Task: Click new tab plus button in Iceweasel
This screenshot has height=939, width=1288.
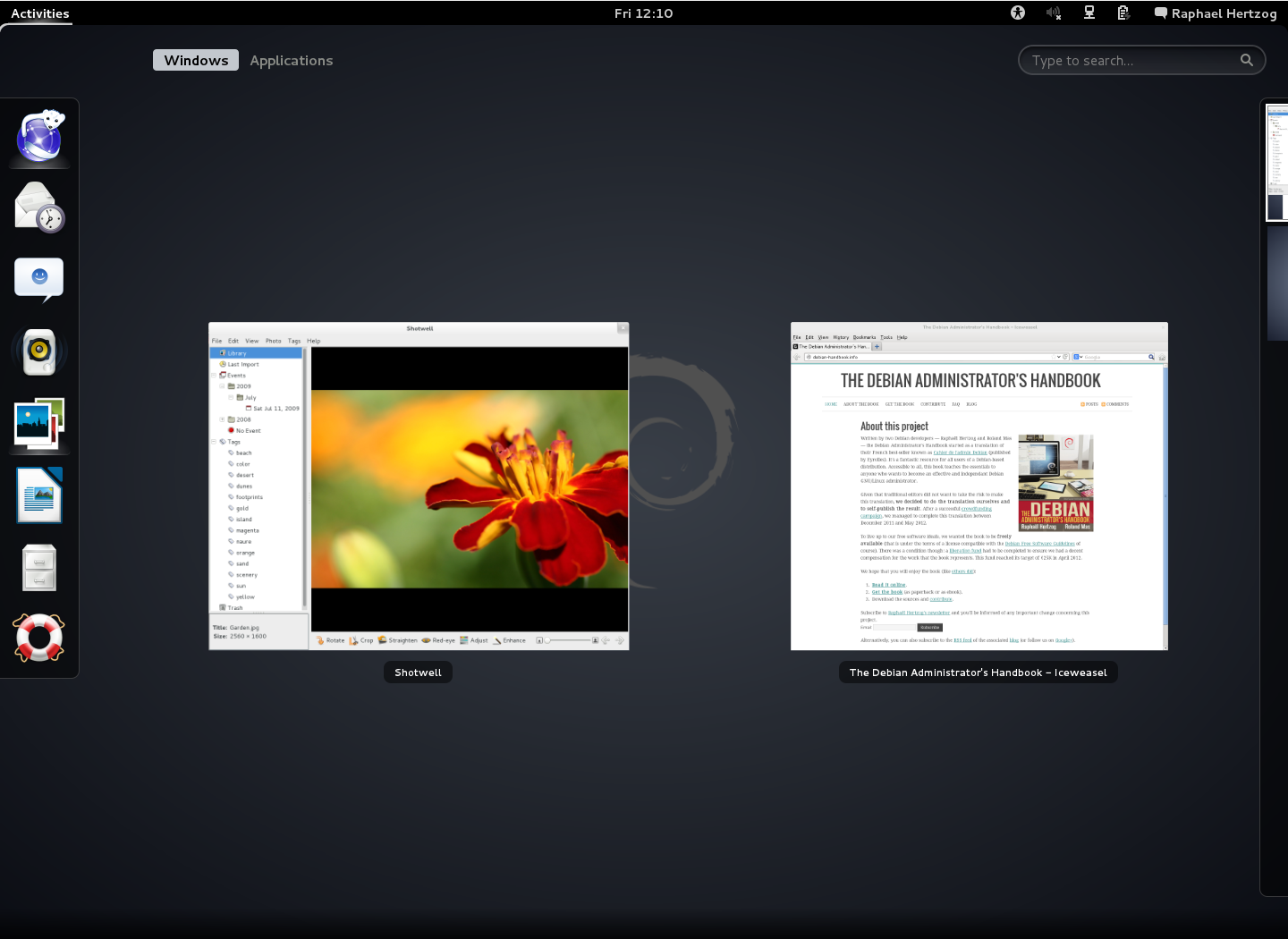Action: click(x=877, y=347)
